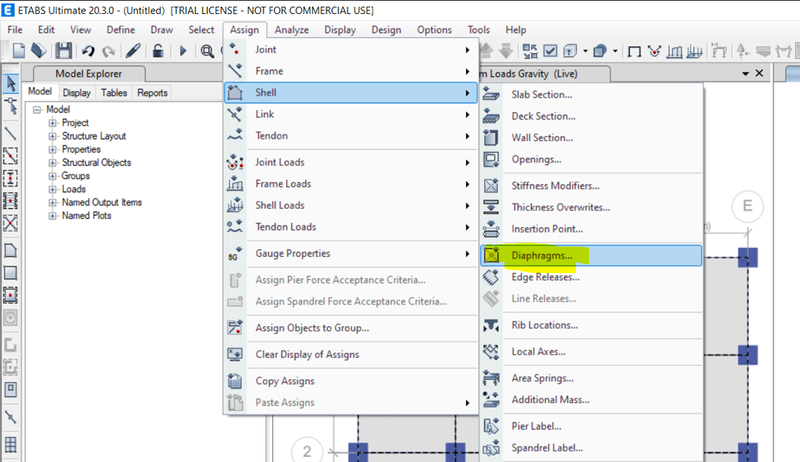The width and height of the screenshot is (800, 462).
Task: Collapse the Model root tree node
Action: click(37, 110)
